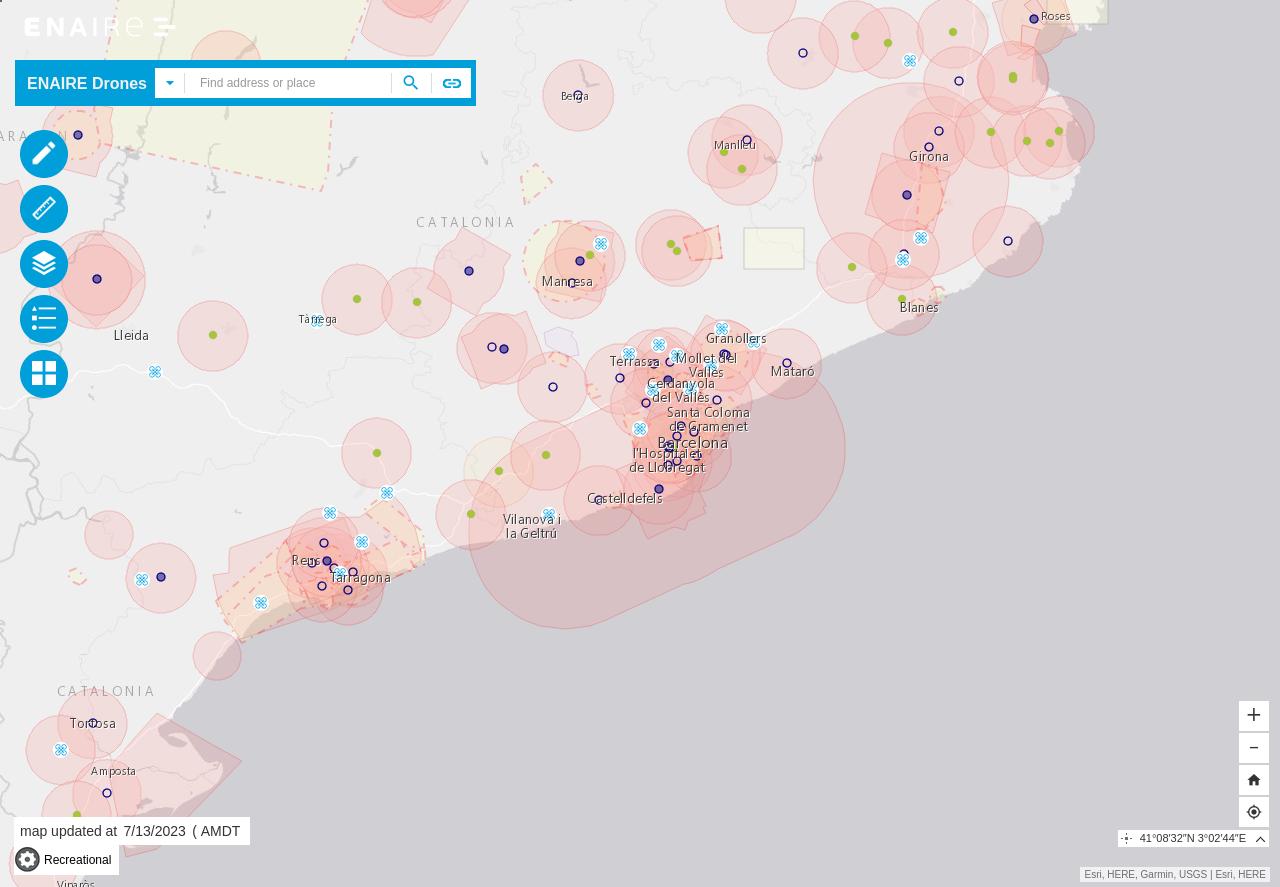The height and width of the screenshot is (887, 1280).
Task: Find my location on the map
Action: pyautogui.click(x=1254, y=812)
